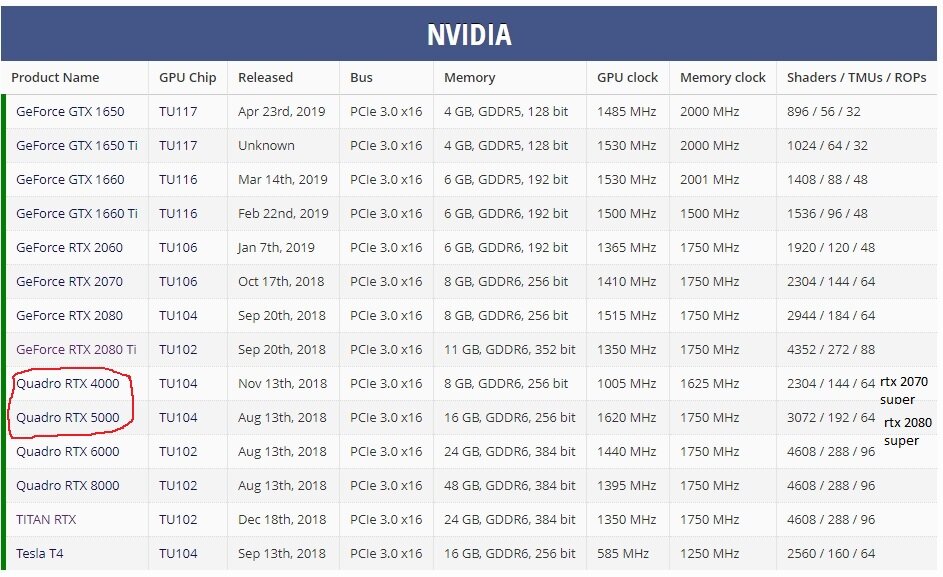Image resolution: width=943 pixels, height=577 pixels.
Task: Sort by the Product Name column header
Action: [55, 78]
